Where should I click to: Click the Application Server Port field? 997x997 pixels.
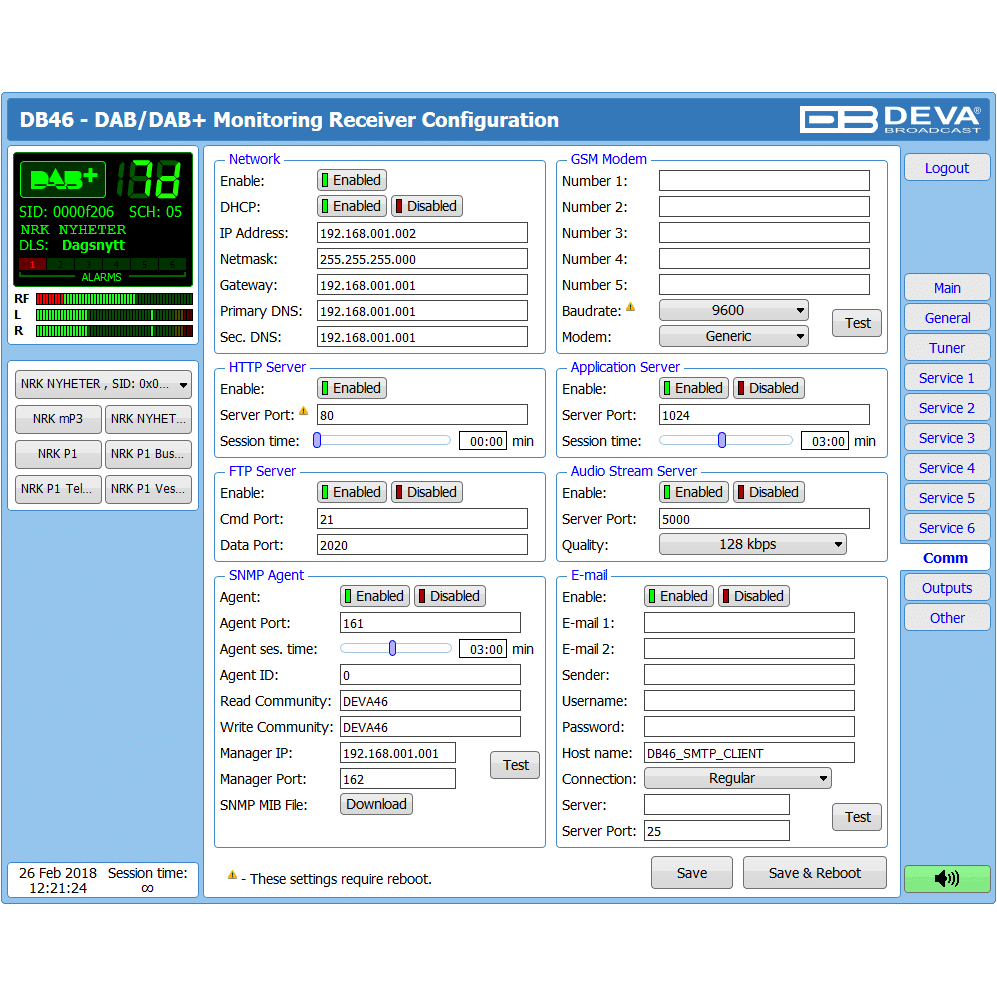coord(764,415)
